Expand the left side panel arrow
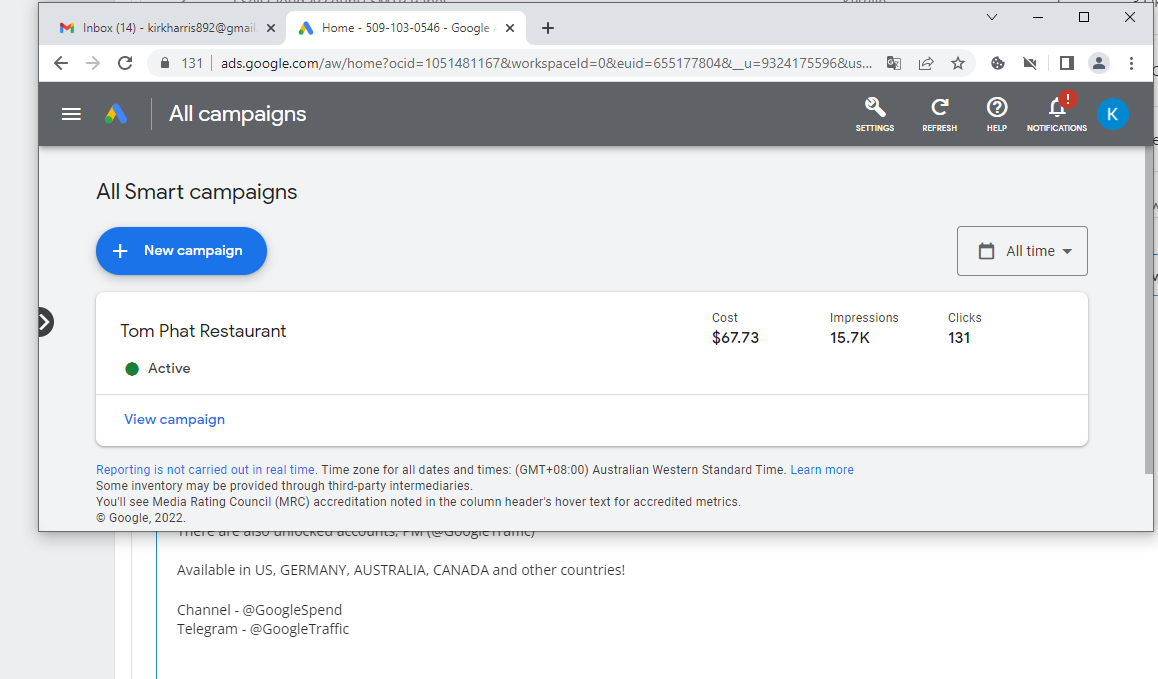Image resolution: width=1158 pixels, height=679 pixels. coord(44,322)
